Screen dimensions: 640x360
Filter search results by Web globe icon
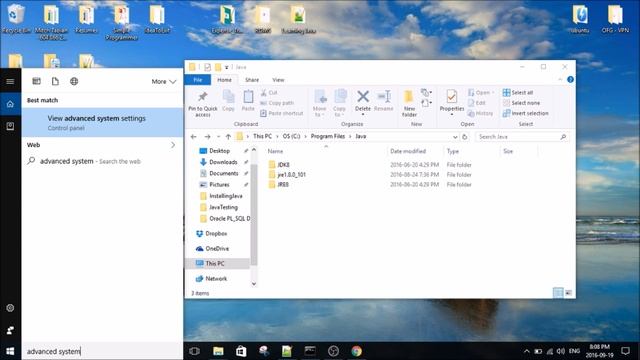point(74,81)
